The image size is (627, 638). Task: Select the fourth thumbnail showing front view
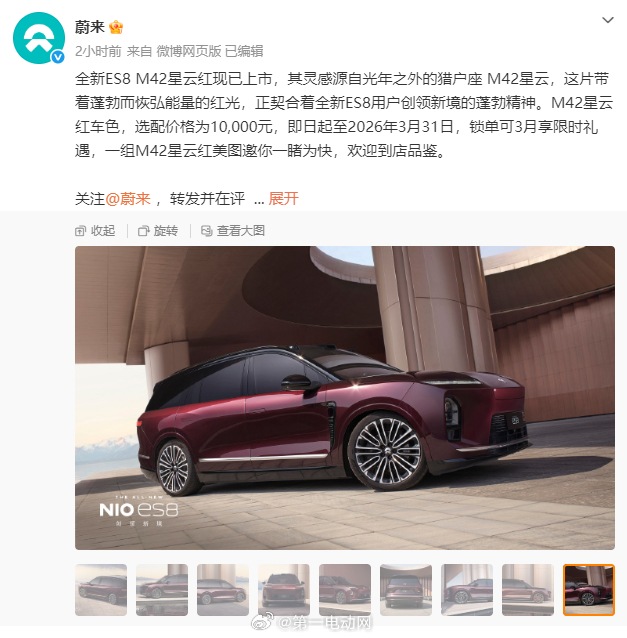pyautogui.click(x=284, y=590)
